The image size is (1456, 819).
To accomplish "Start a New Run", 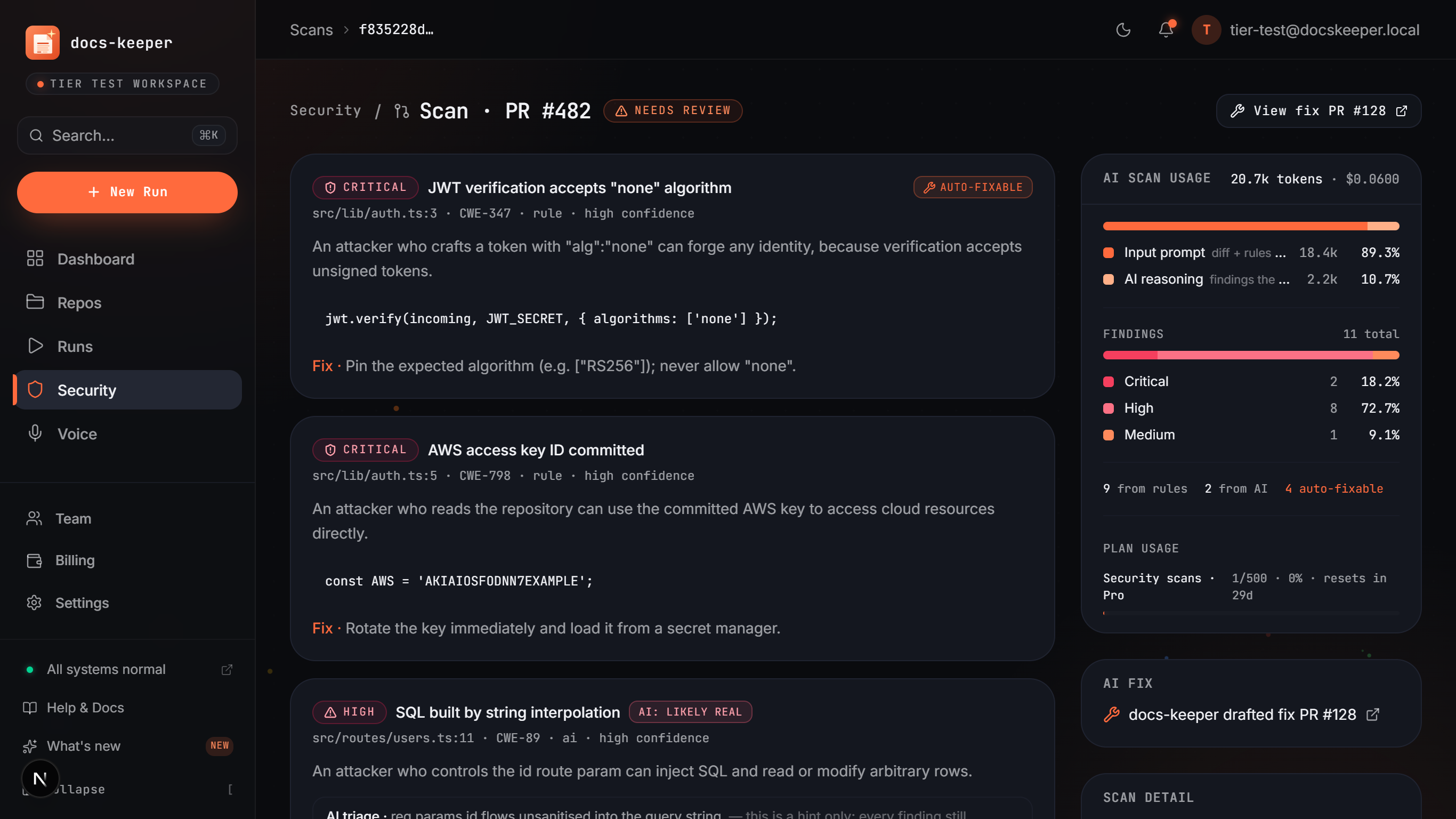I will [x=127, y=192].
